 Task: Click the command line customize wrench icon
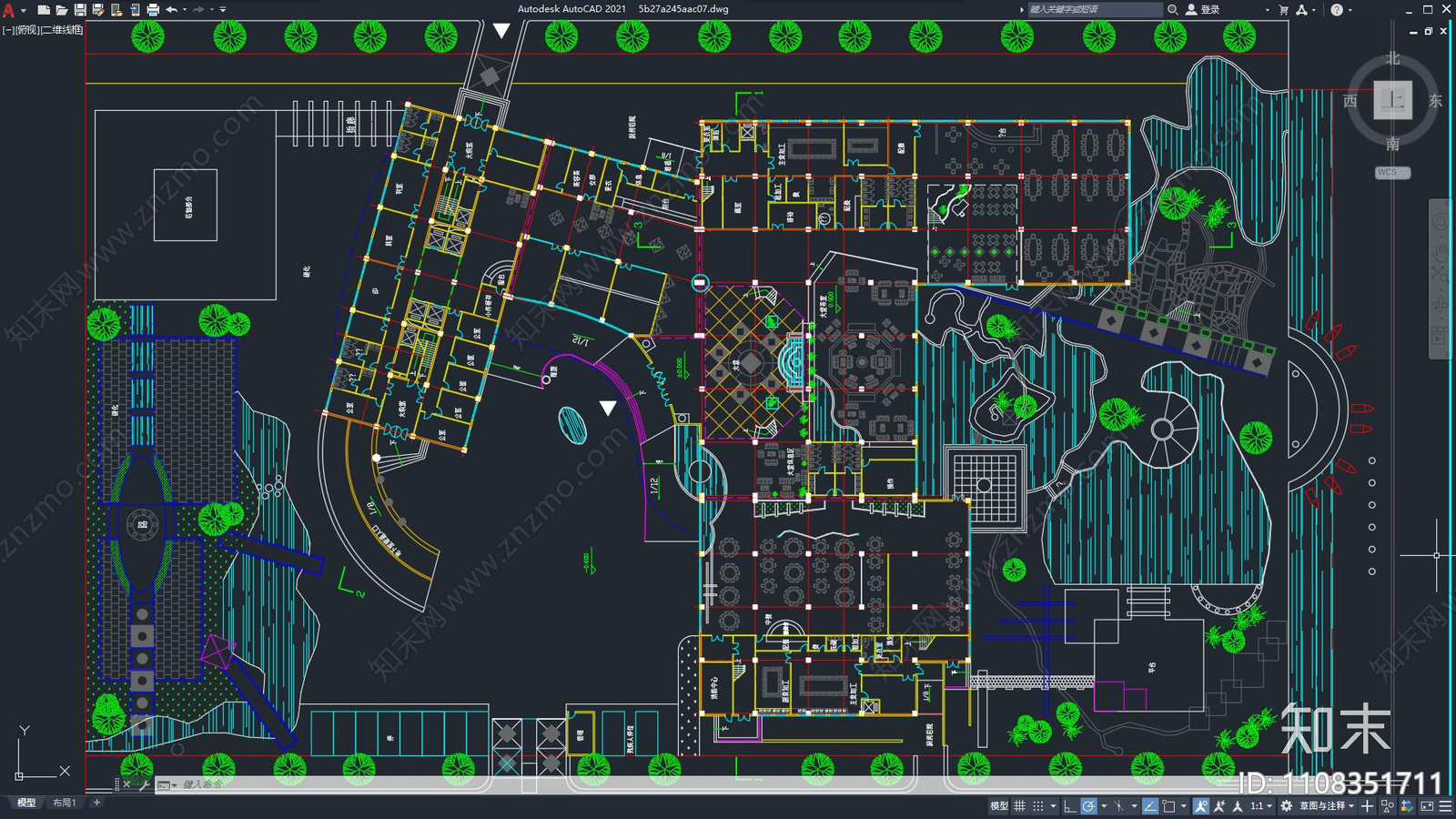(144, 784)
